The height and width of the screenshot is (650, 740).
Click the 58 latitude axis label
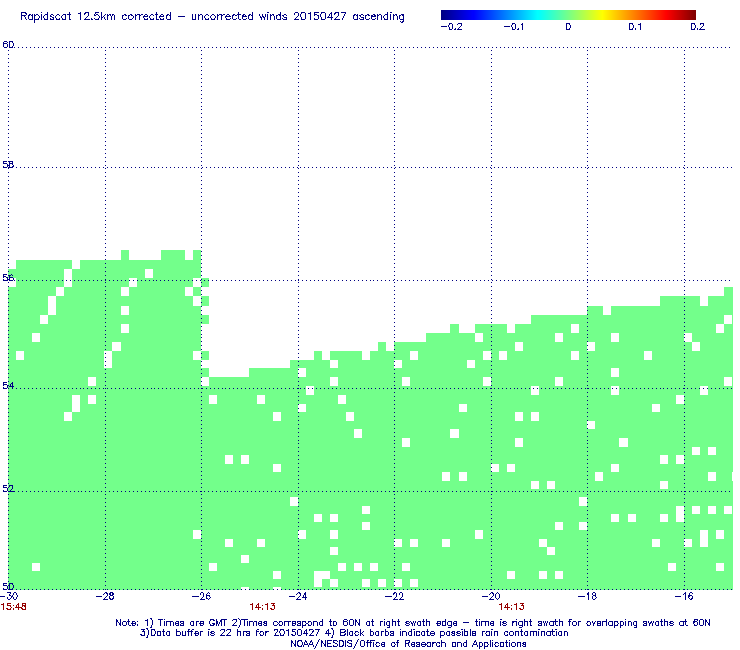point(8,165)
